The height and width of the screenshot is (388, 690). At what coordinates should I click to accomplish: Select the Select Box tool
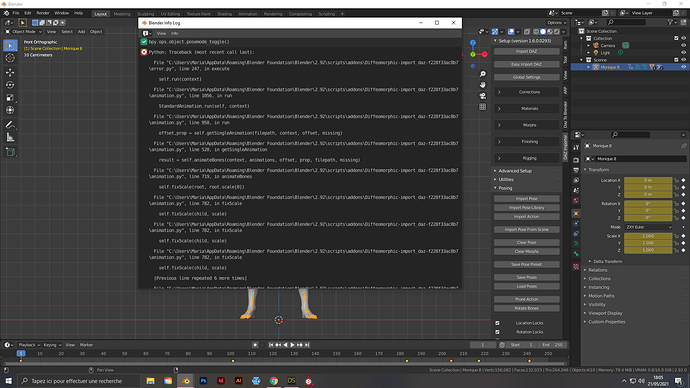(x=10, y=45)
